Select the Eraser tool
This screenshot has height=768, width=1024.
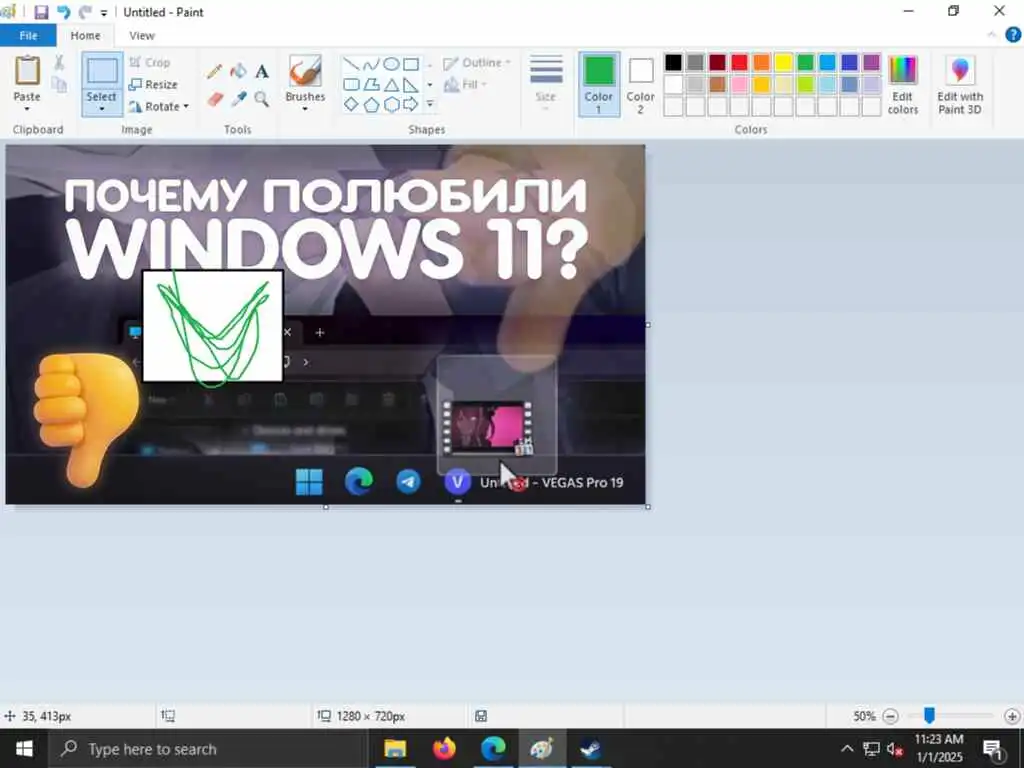click(x=215, y=99)
